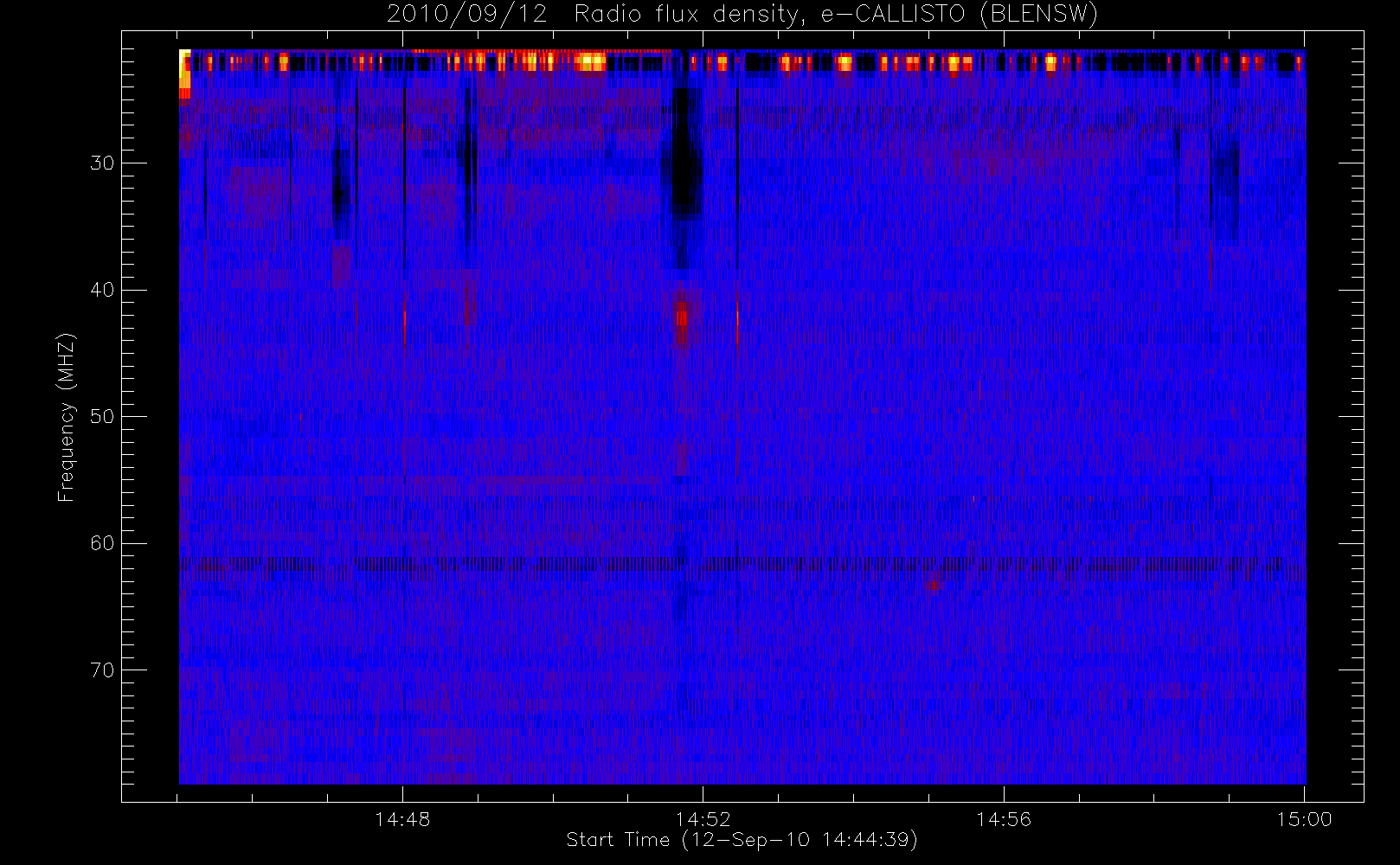Click the 50 frequency tick label
This screenshot has height=865, width=1400.
102,417
